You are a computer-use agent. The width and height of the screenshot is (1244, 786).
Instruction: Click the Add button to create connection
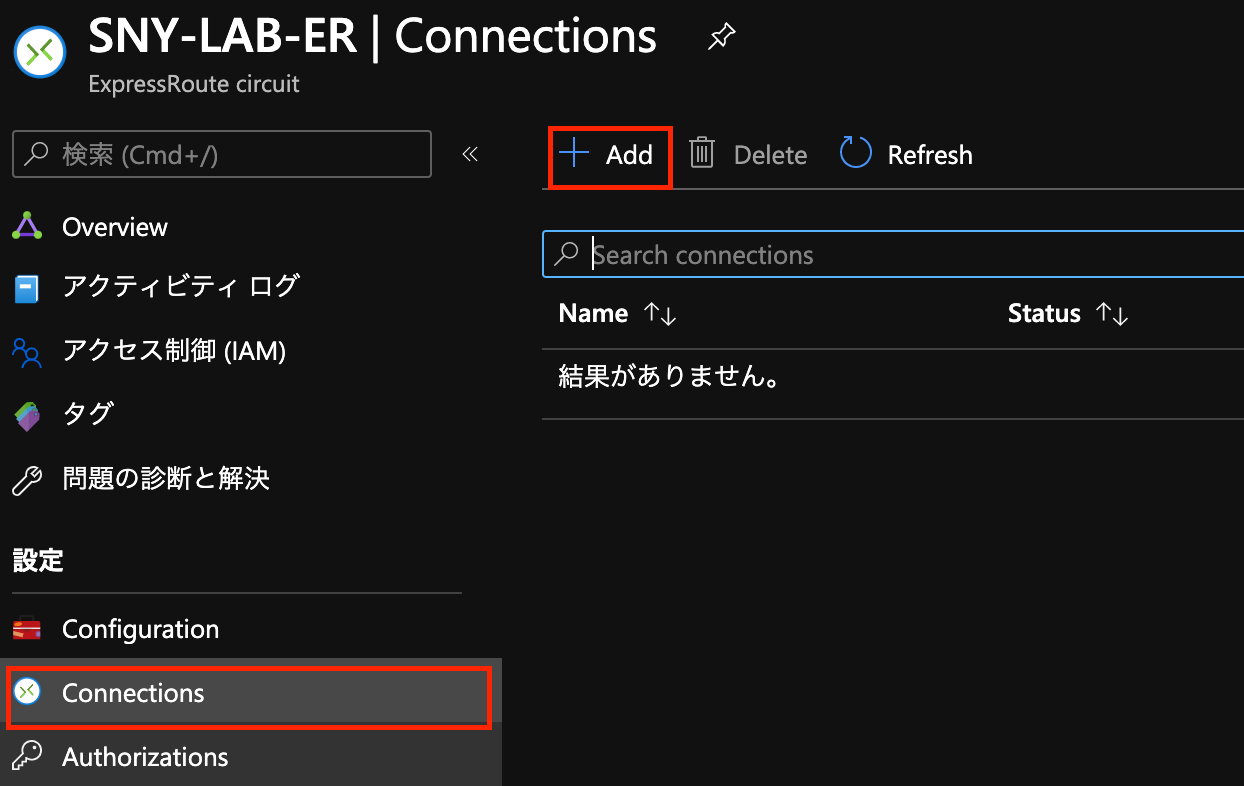click(x=610, y=155)
